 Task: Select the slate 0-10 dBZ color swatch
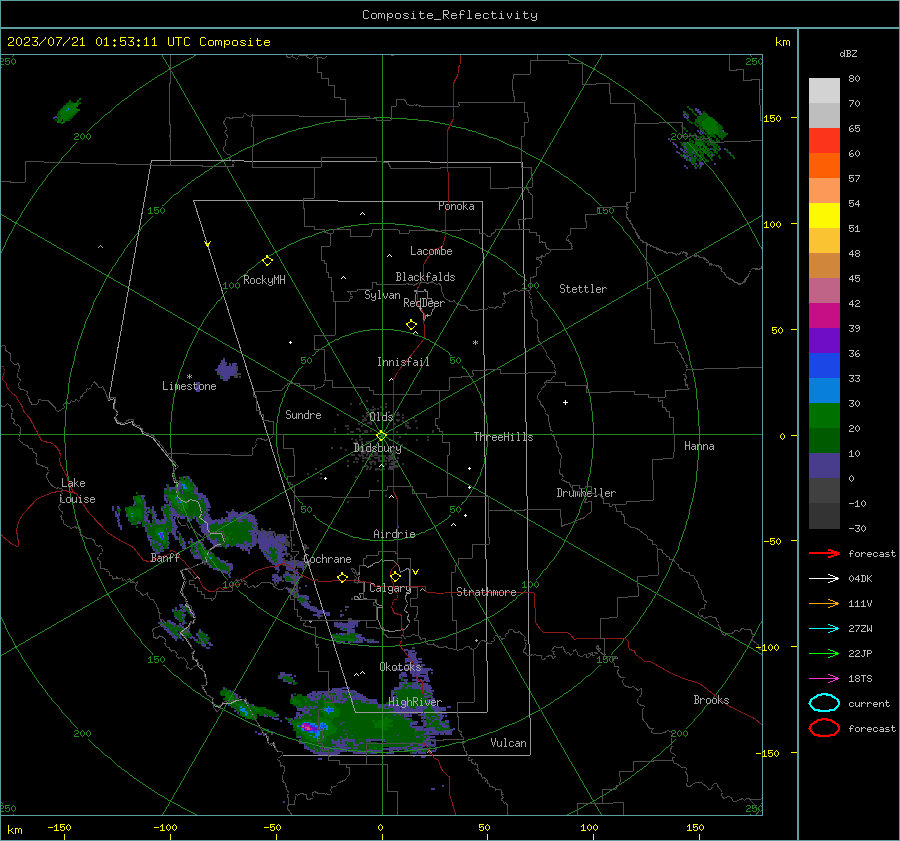[x=824, y=466]
